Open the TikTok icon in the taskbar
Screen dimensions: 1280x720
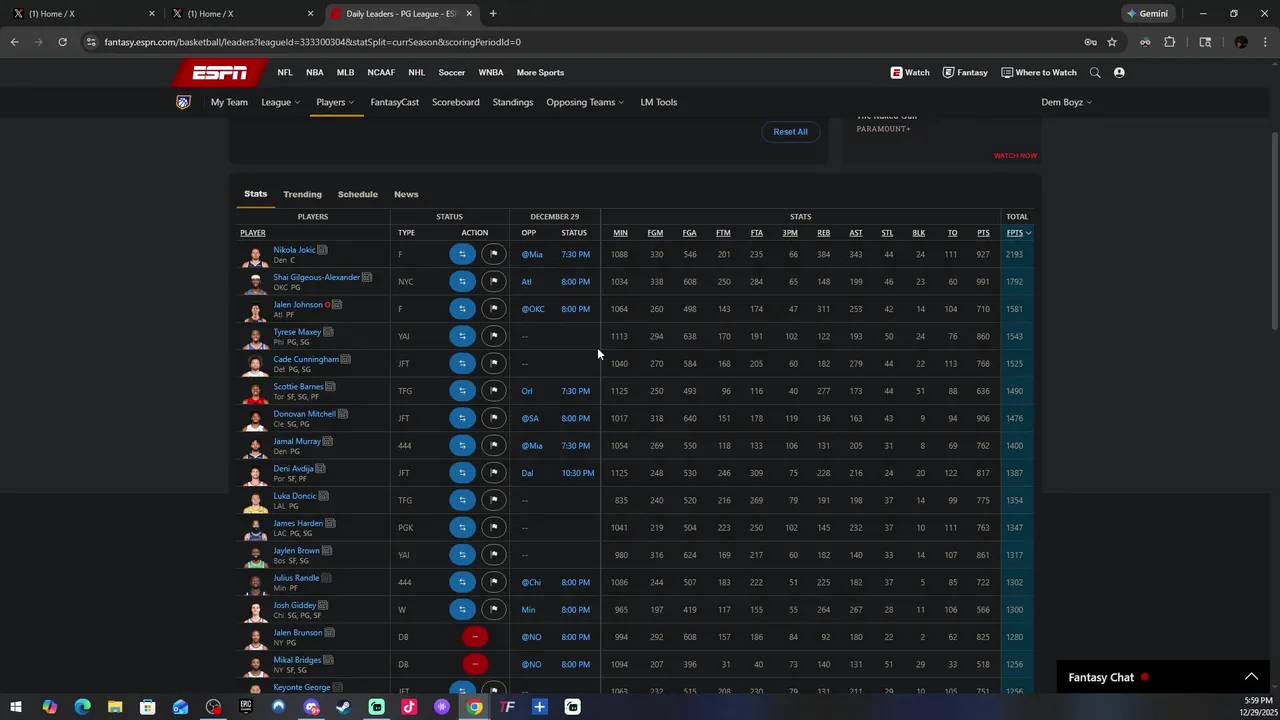409,707
